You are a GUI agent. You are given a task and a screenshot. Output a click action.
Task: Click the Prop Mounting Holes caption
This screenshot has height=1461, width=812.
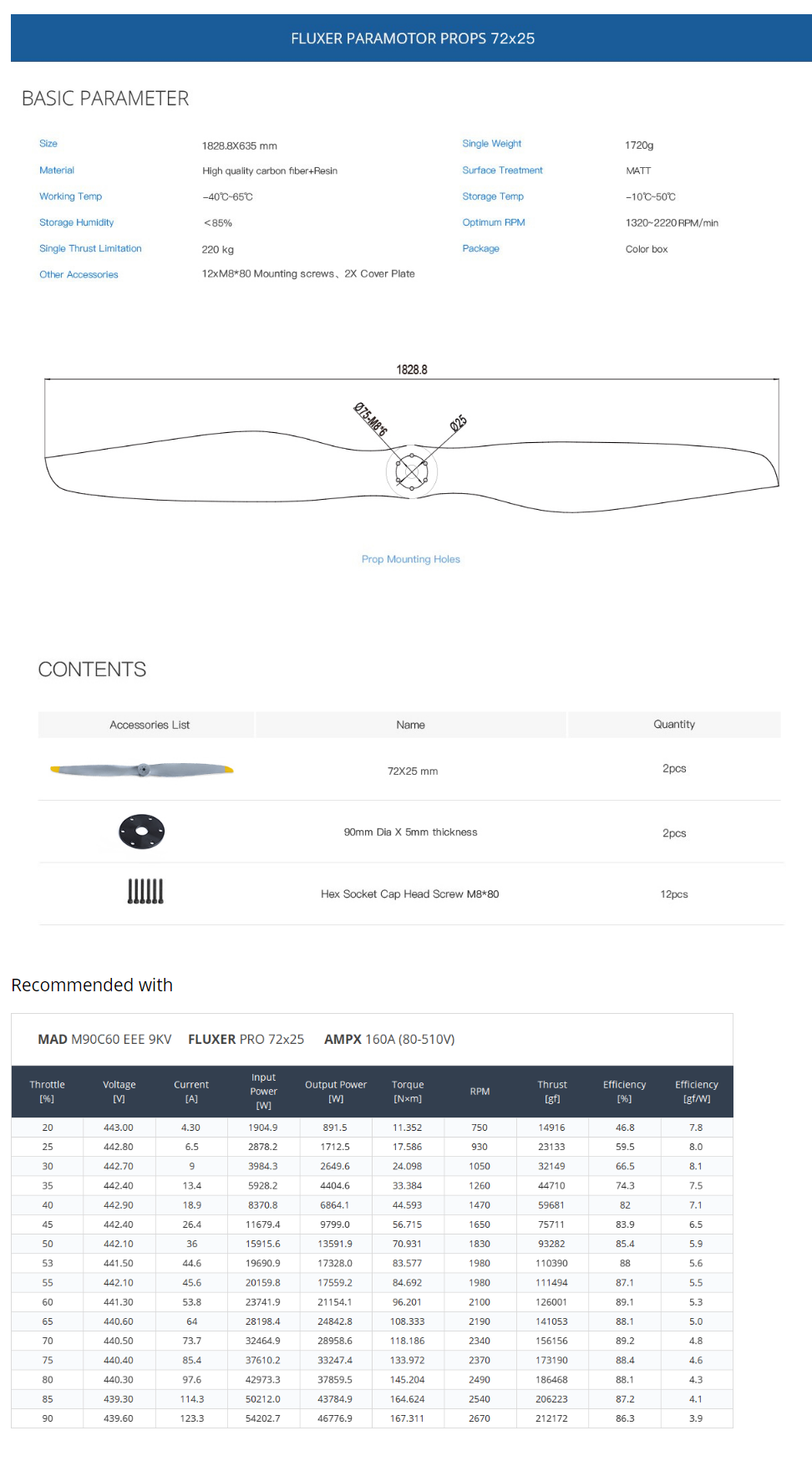coord(411,559)
